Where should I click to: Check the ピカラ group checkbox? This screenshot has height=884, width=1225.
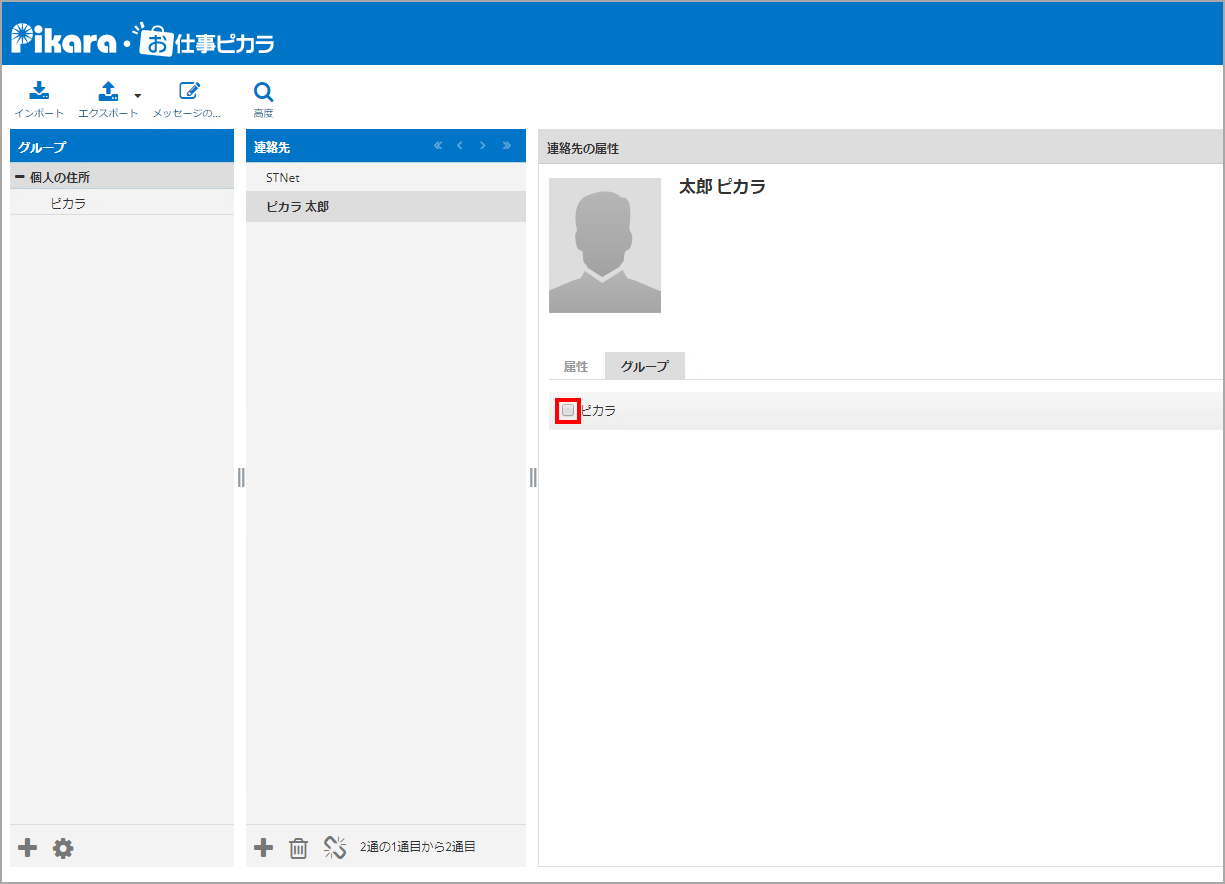coord(568,410)
